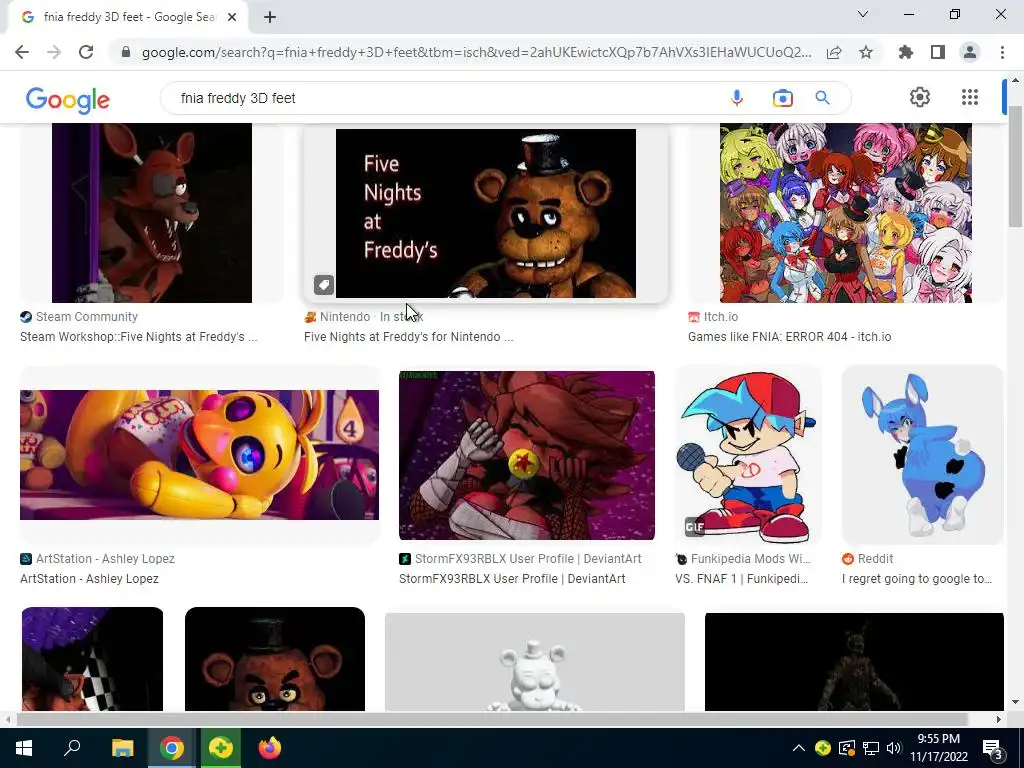Open the volume control in tray
Screen dimensions: 1024x768
894,748
